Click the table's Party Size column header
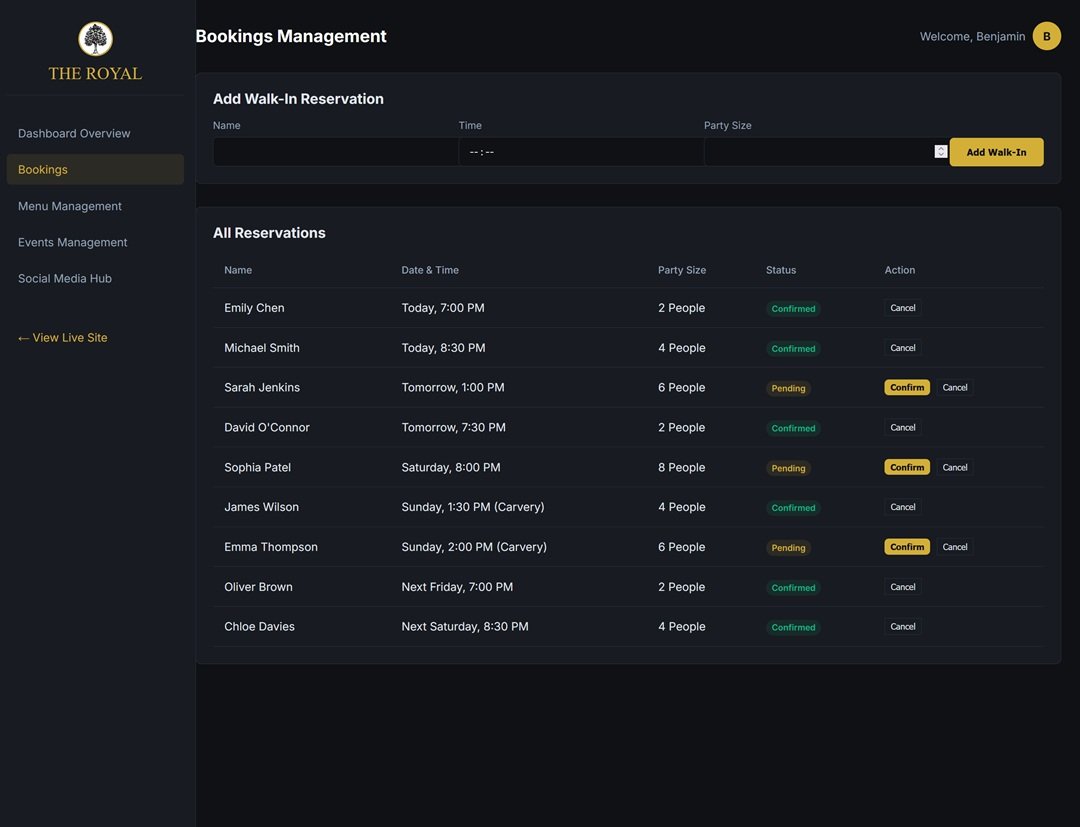1080x827 pixels. click(x=681, y=270)
